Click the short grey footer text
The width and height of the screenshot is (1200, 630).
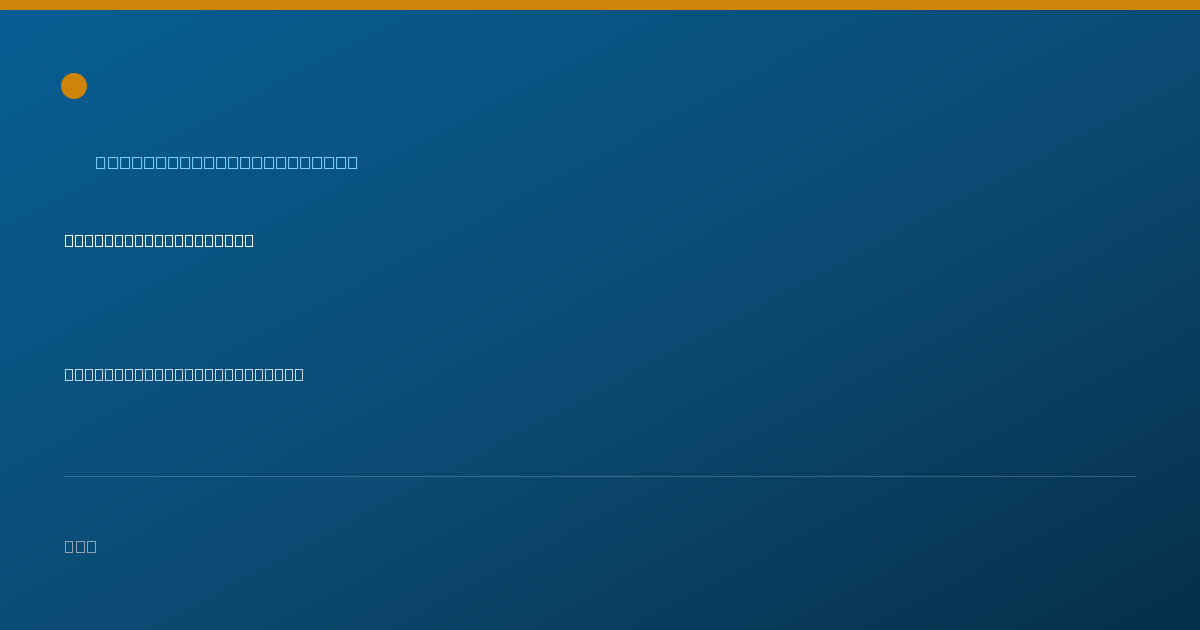coord(81,546)
